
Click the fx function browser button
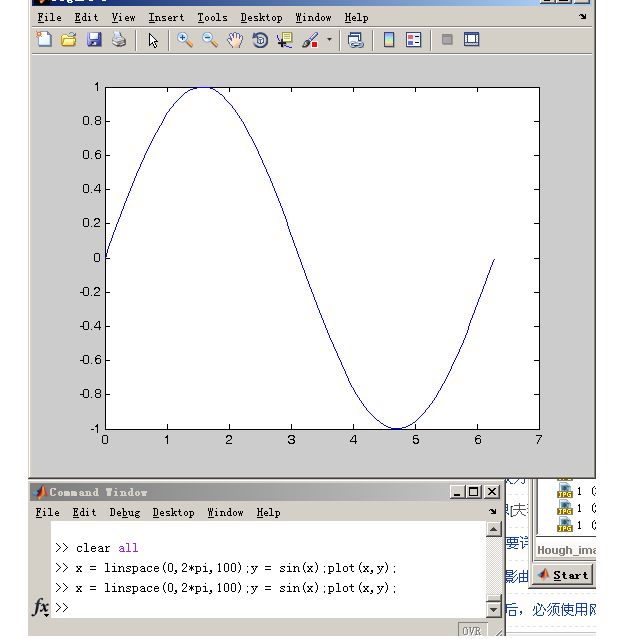click(x=41, y=607)
